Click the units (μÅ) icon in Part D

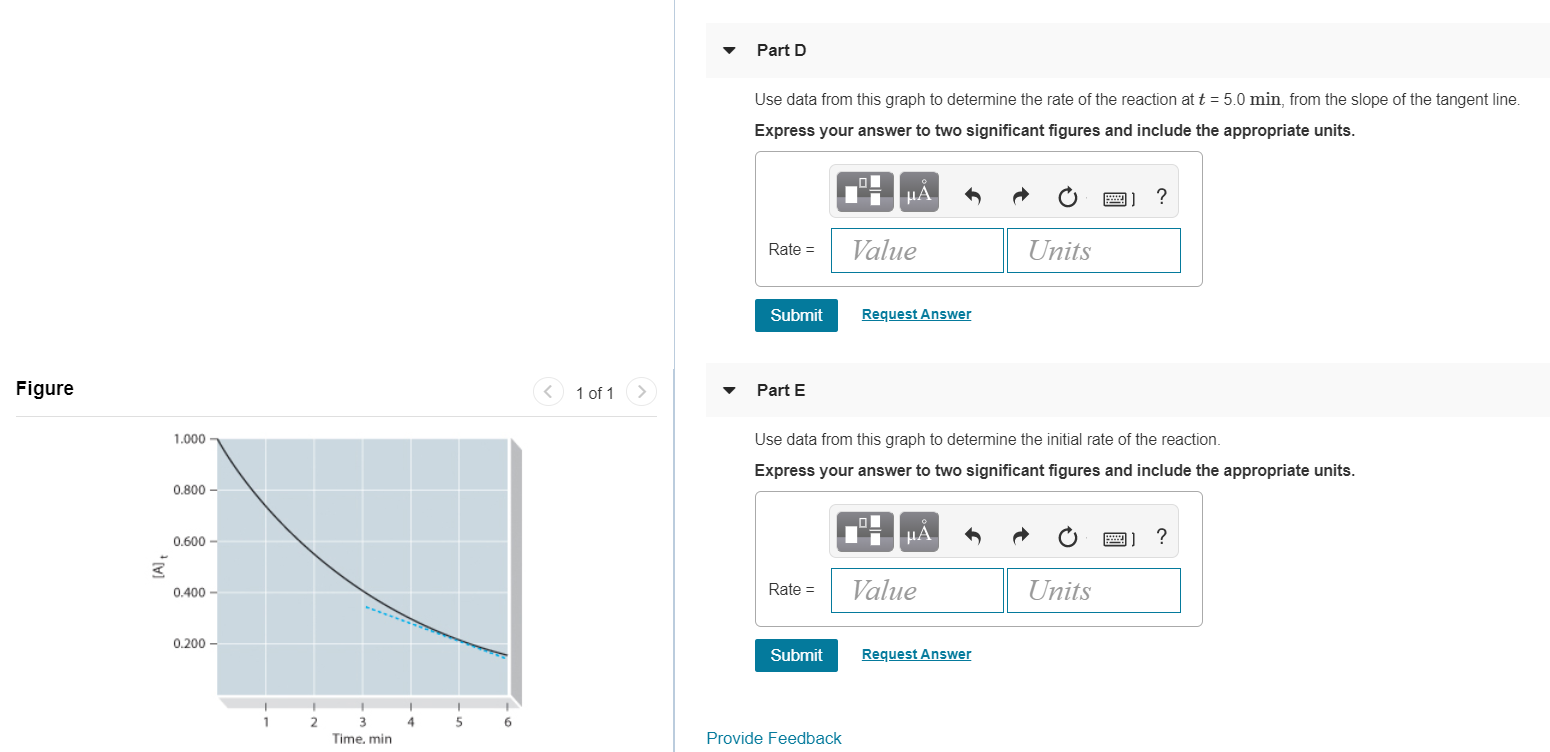(918, 191)
